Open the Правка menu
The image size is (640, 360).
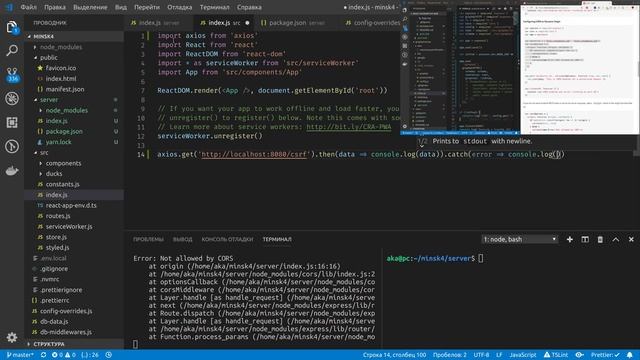pos(55,7)
